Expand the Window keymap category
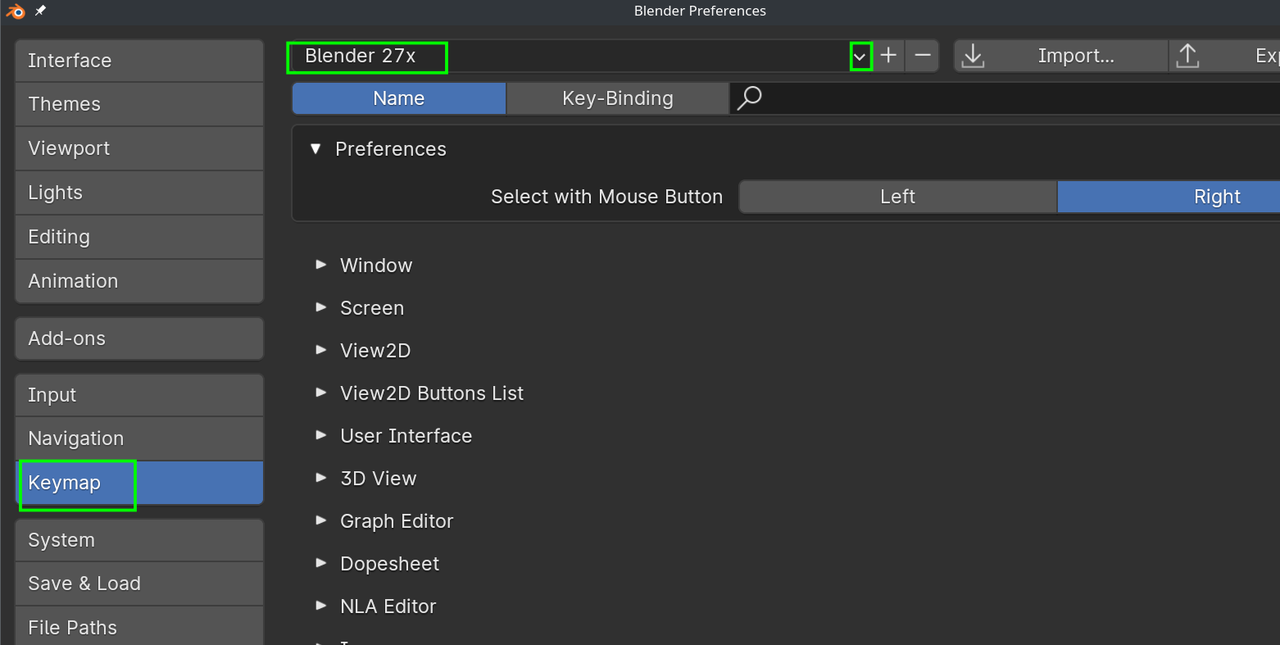This screenshot has width=1280, height=645. tap(321, 265)
